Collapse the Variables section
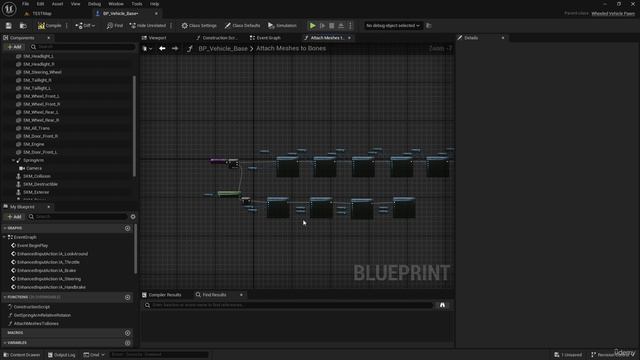This screenshot has width=640, height=360. [4, 343]
